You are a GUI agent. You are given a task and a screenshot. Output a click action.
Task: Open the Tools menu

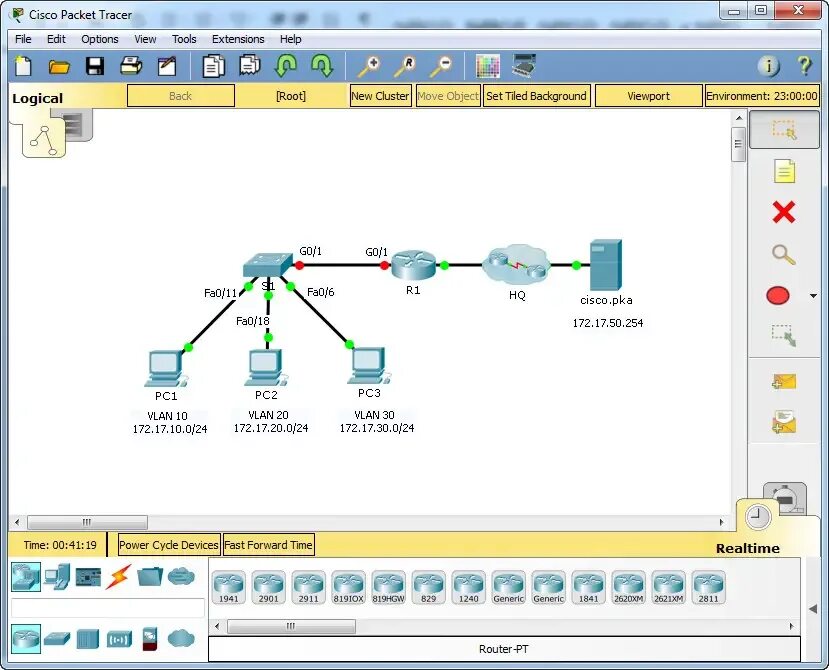[x=184, y=39]
